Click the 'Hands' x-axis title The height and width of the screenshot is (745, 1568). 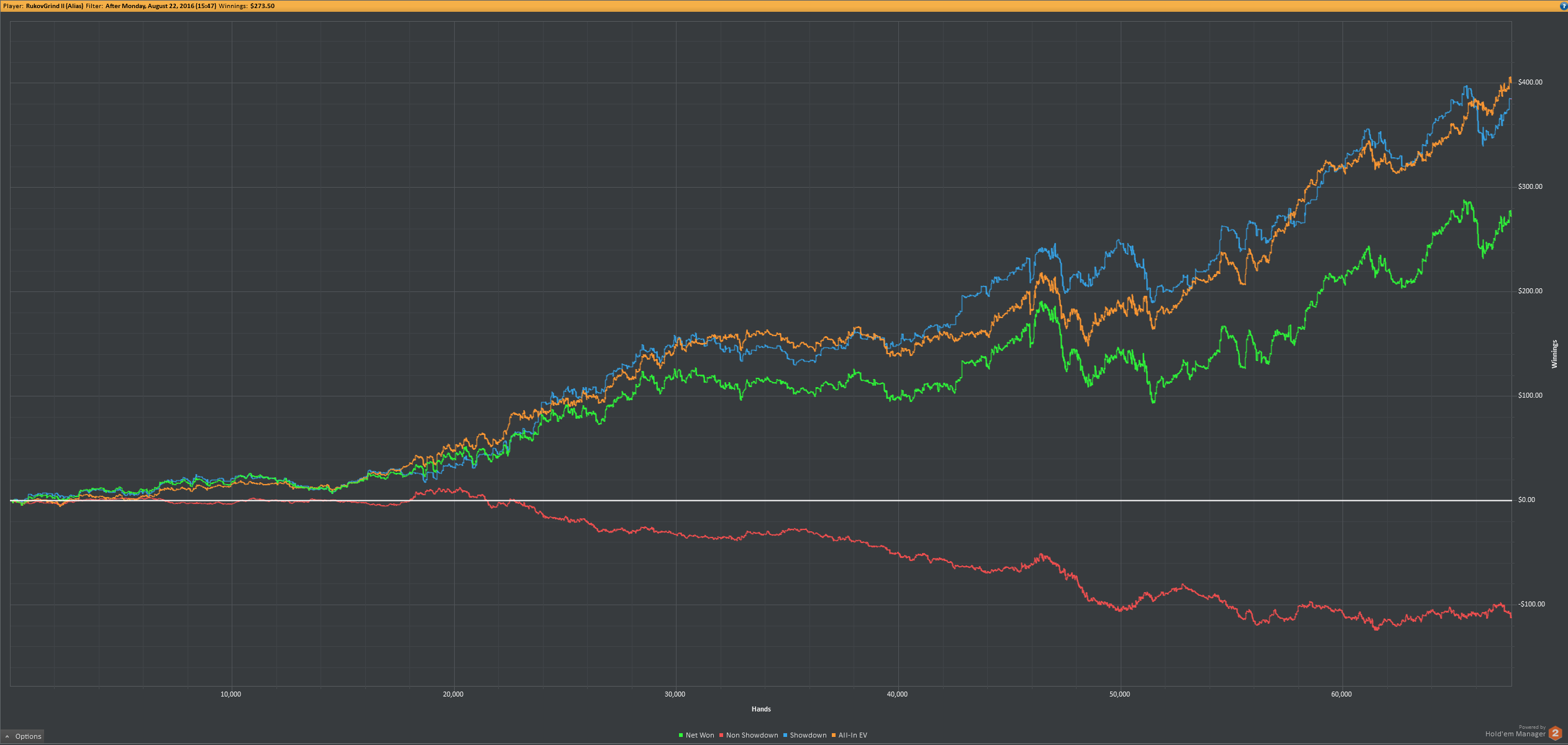pyautogui.click(x=761, y=709)
